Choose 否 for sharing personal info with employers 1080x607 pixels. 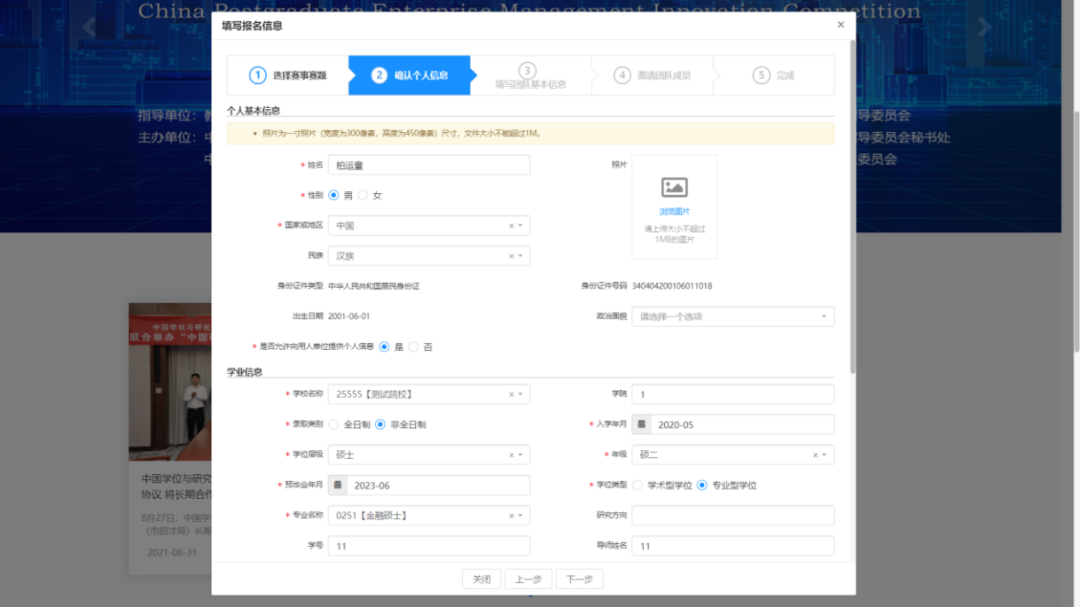click(x=414, y=347)
